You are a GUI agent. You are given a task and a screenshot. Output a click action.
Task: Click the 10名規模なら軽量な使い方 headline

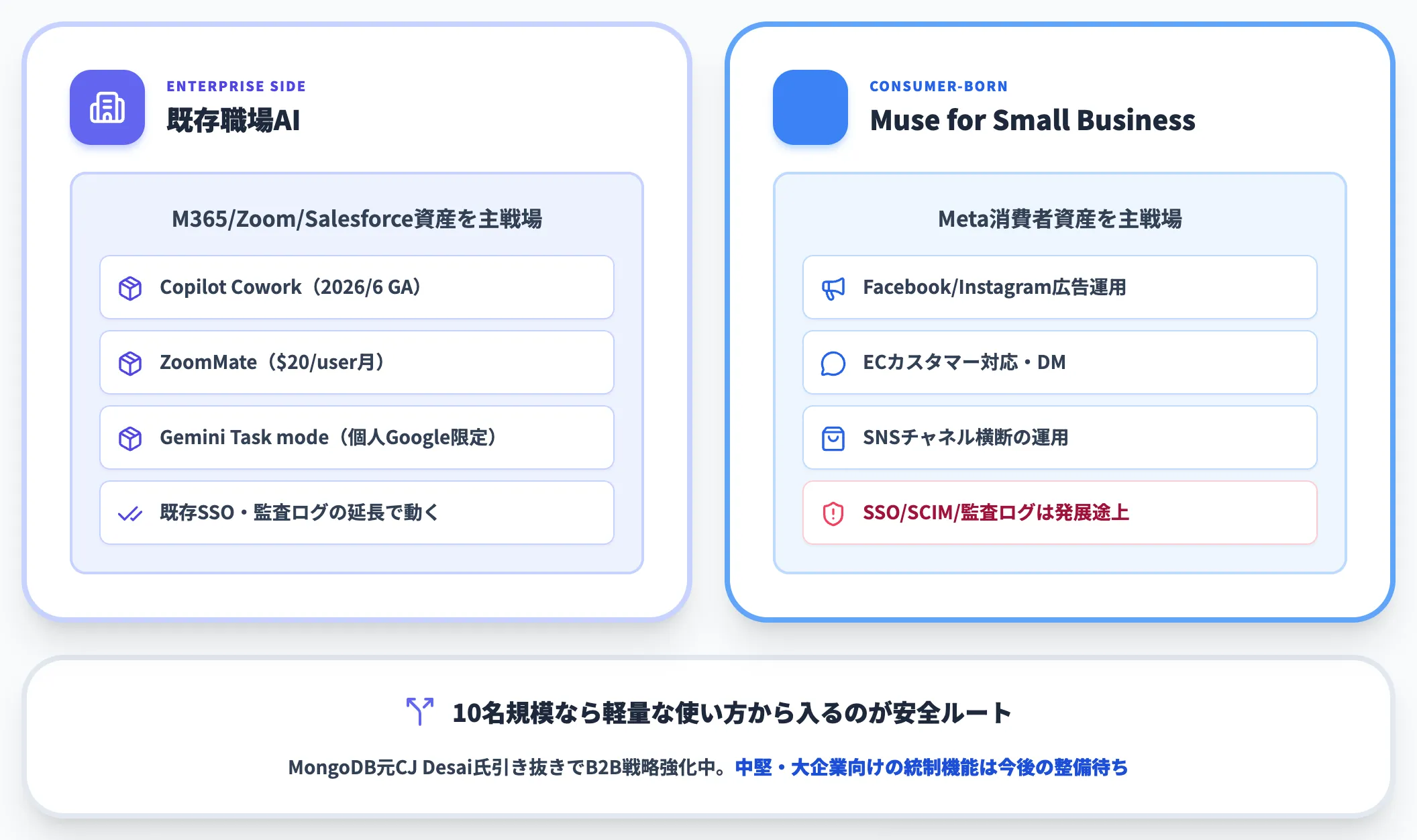pos(732,713)
